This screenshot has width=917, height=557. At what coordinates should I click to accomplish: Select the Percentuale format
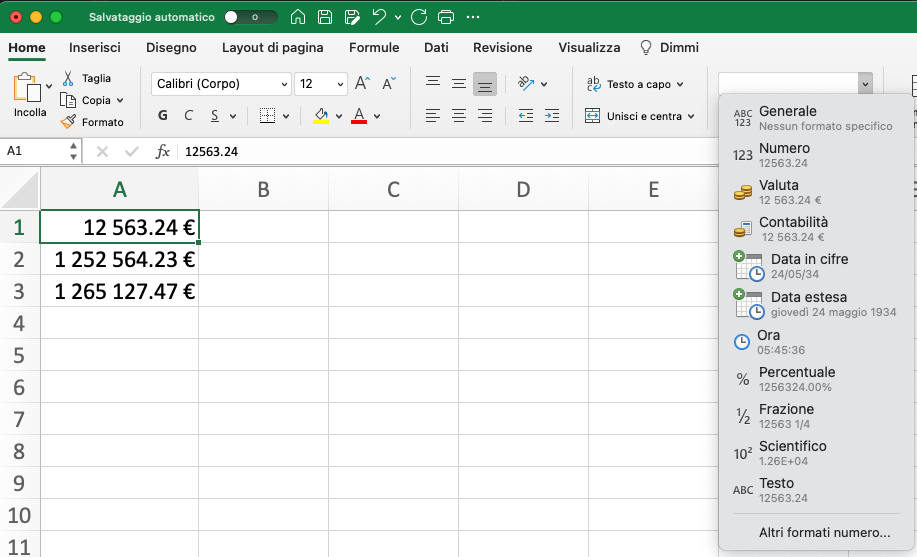coord(816,379)
